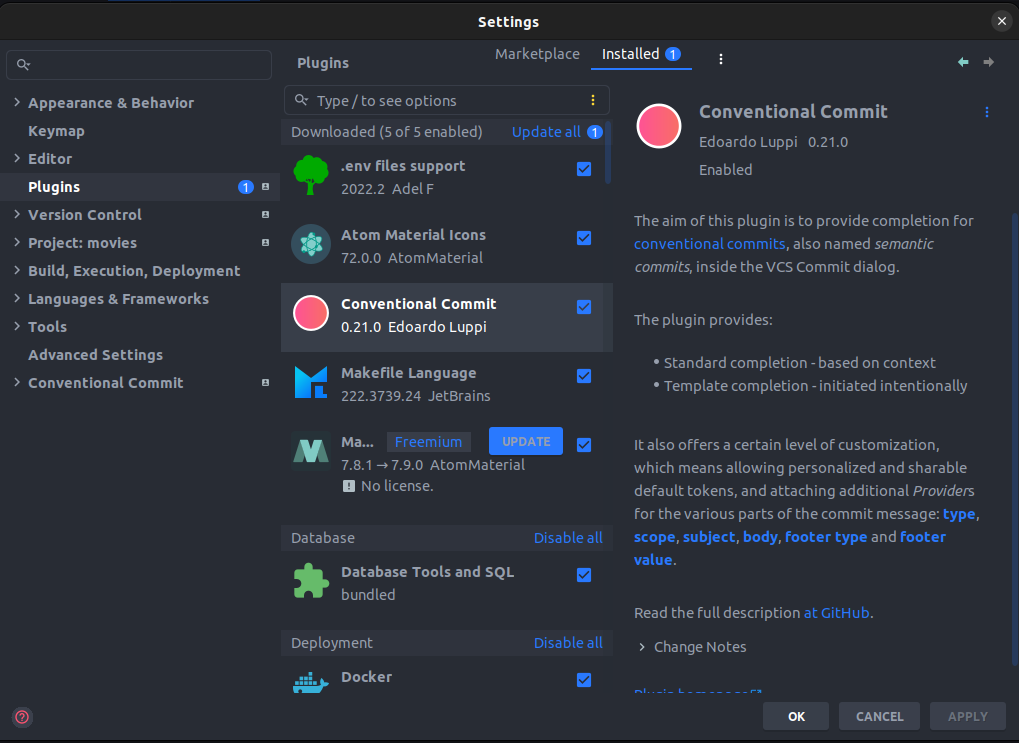
Task: Click the OK button
Action: point(796,716)
